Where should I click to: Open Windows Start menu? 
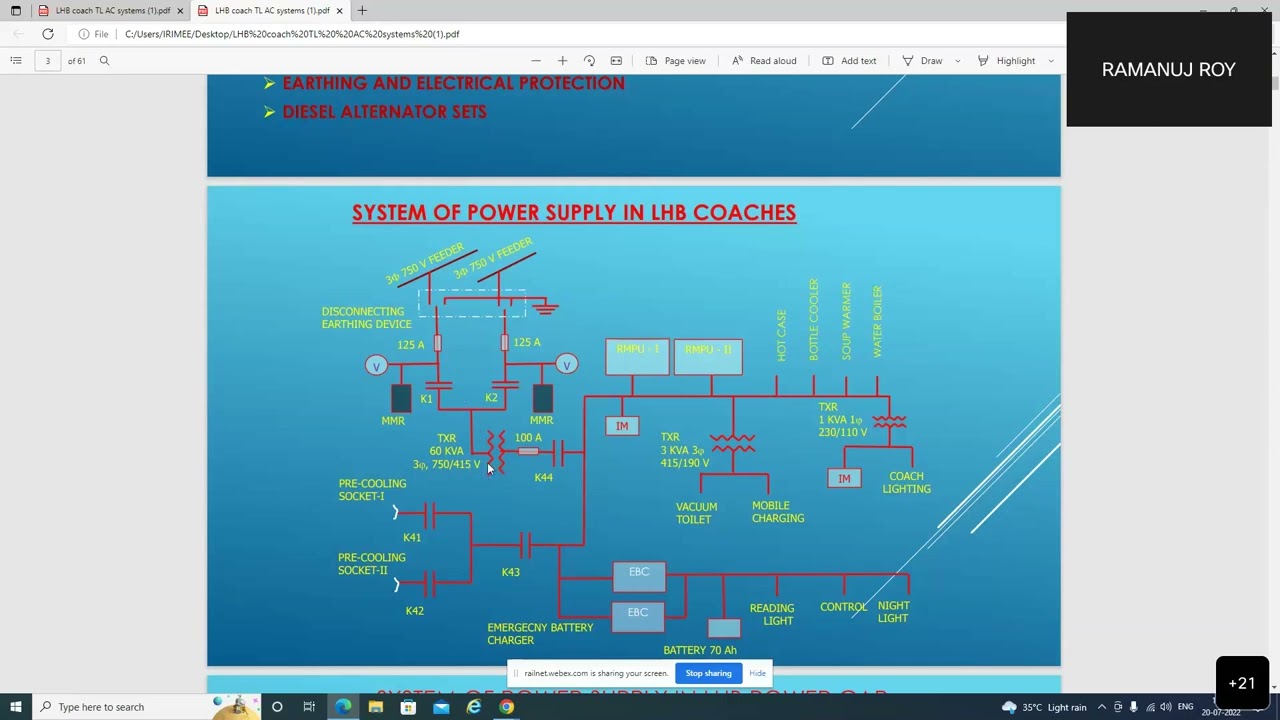tap(16, 707)
